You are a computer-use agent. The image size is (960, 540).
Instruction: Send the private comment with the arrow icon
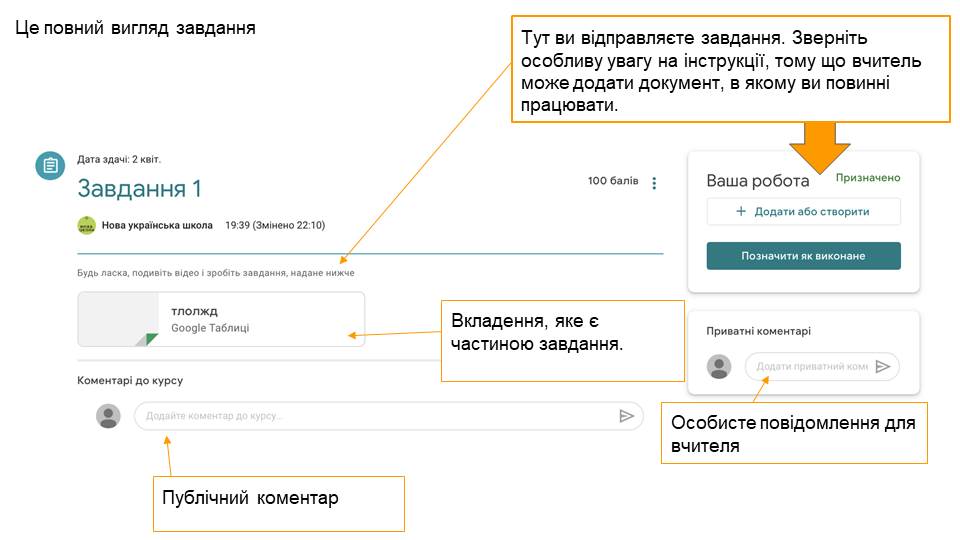882,367
